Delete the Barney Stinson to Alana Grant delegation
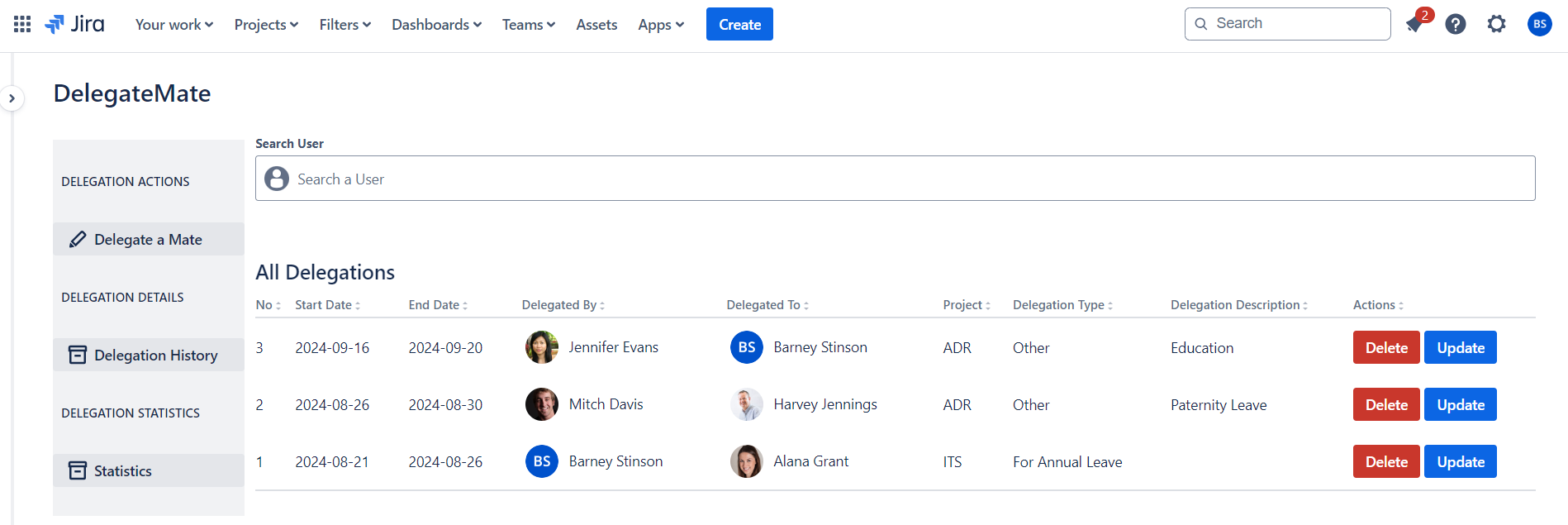Viewport: 1568px width, 525px height. tap(1386, 461)
